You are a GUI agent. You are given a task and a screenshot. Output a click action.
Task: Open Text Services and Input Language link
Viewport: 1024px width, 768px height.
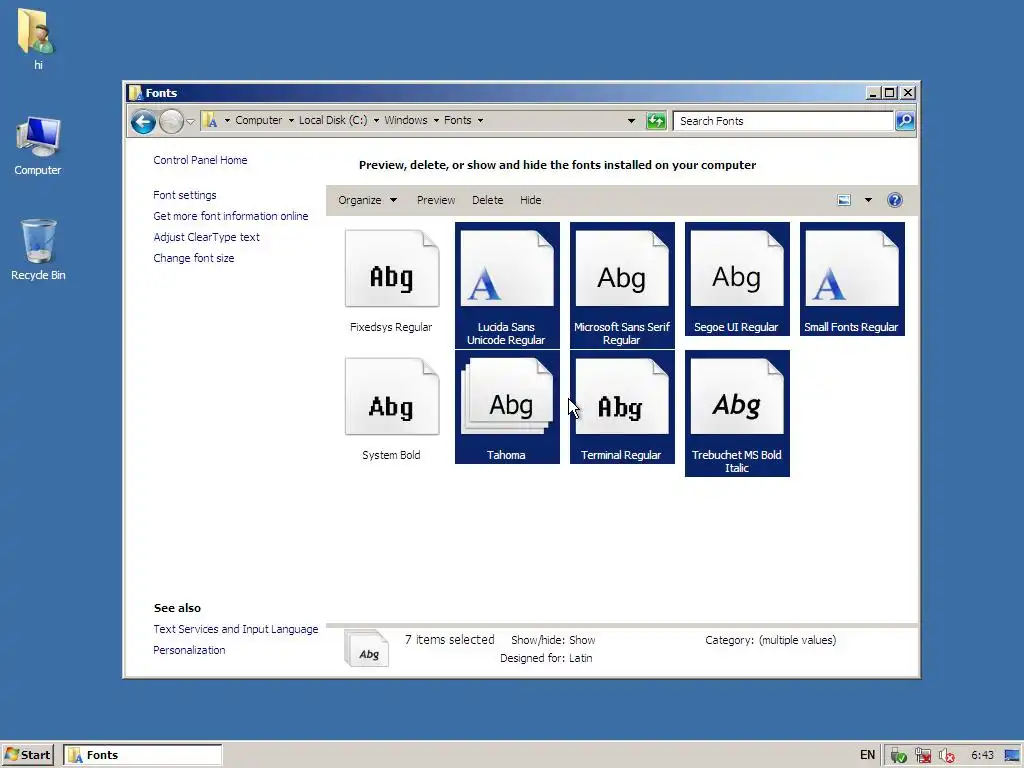[236, 629]
